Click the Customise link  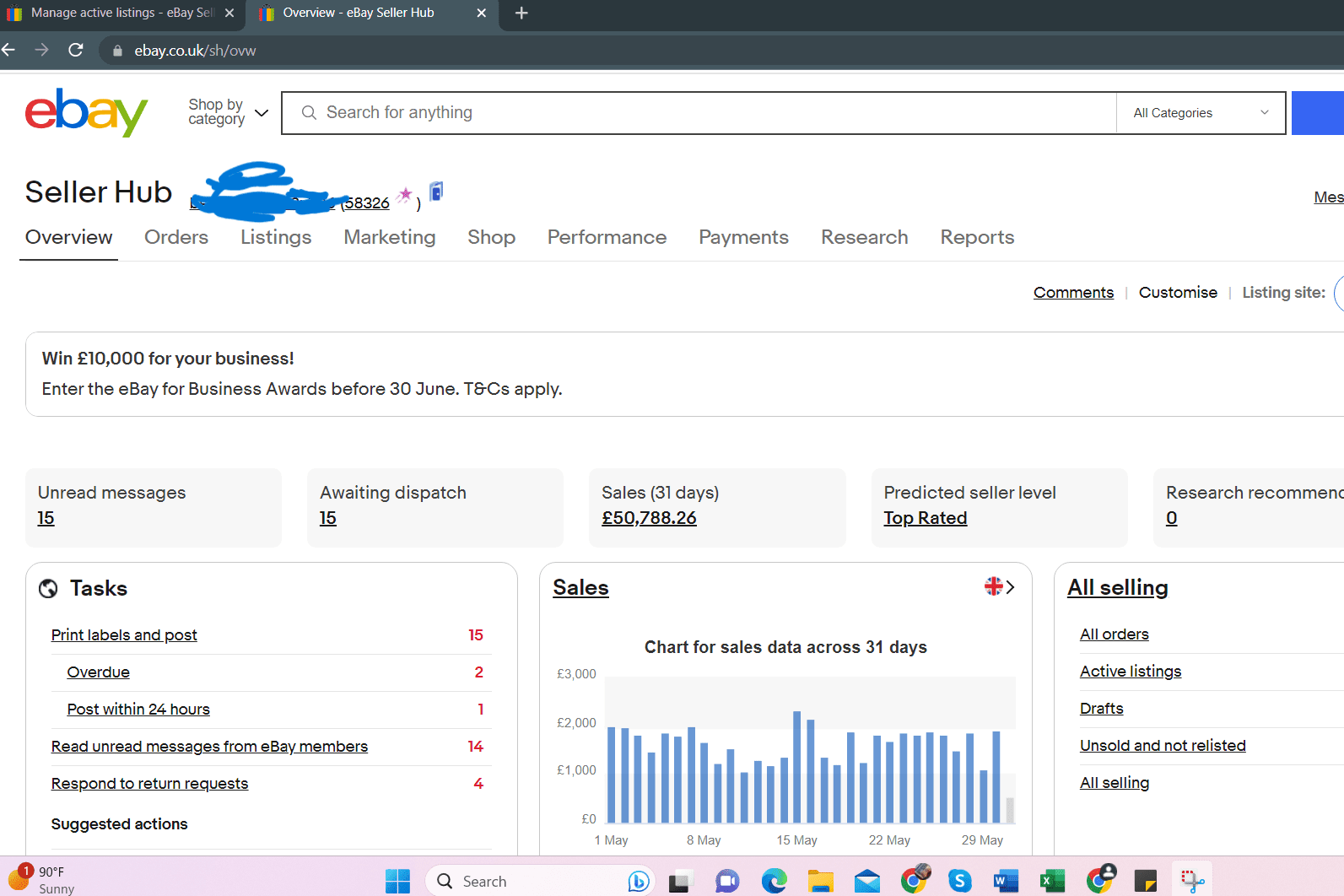click(1178, 292)
